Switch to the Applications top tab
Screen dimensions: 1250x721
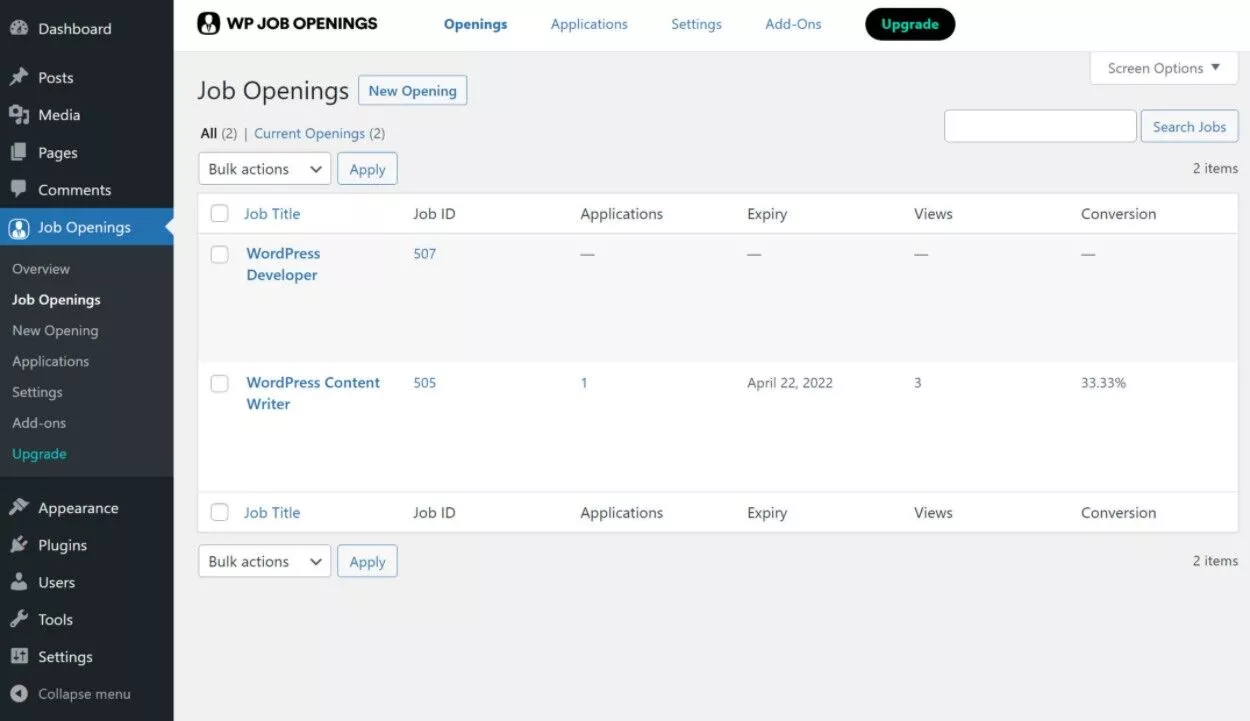[x=589, y=24]
